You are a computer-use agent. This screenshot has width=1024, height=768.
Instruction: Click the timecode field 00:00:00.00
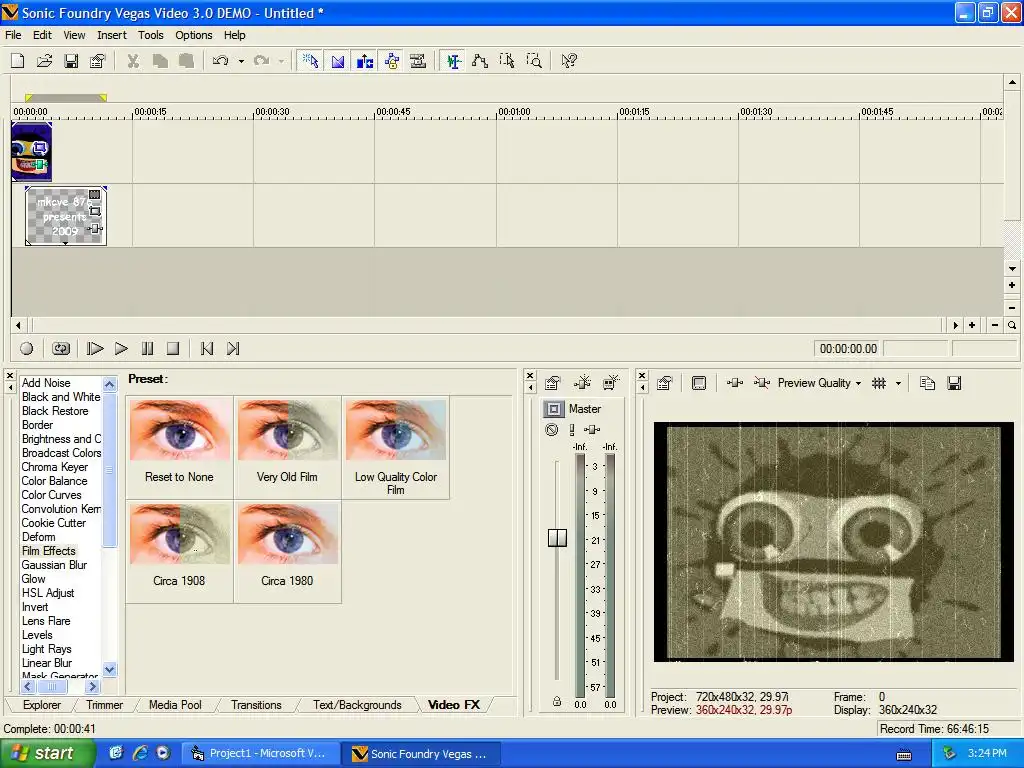click(x=848, y=349)
